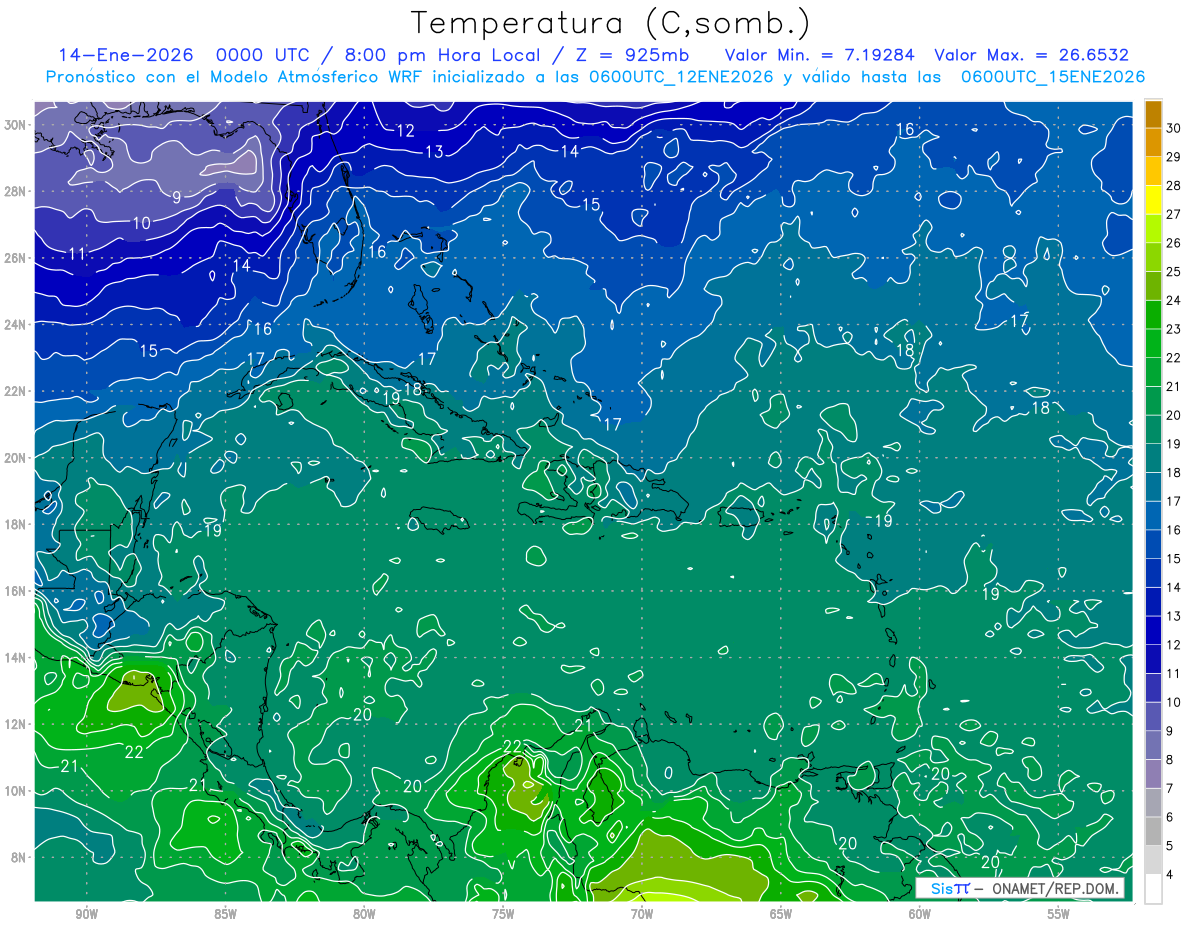This screenshot has width=1200, height=927.
Task: Click the white legend swatch below value 4
Action: (x=1153, y=889)
